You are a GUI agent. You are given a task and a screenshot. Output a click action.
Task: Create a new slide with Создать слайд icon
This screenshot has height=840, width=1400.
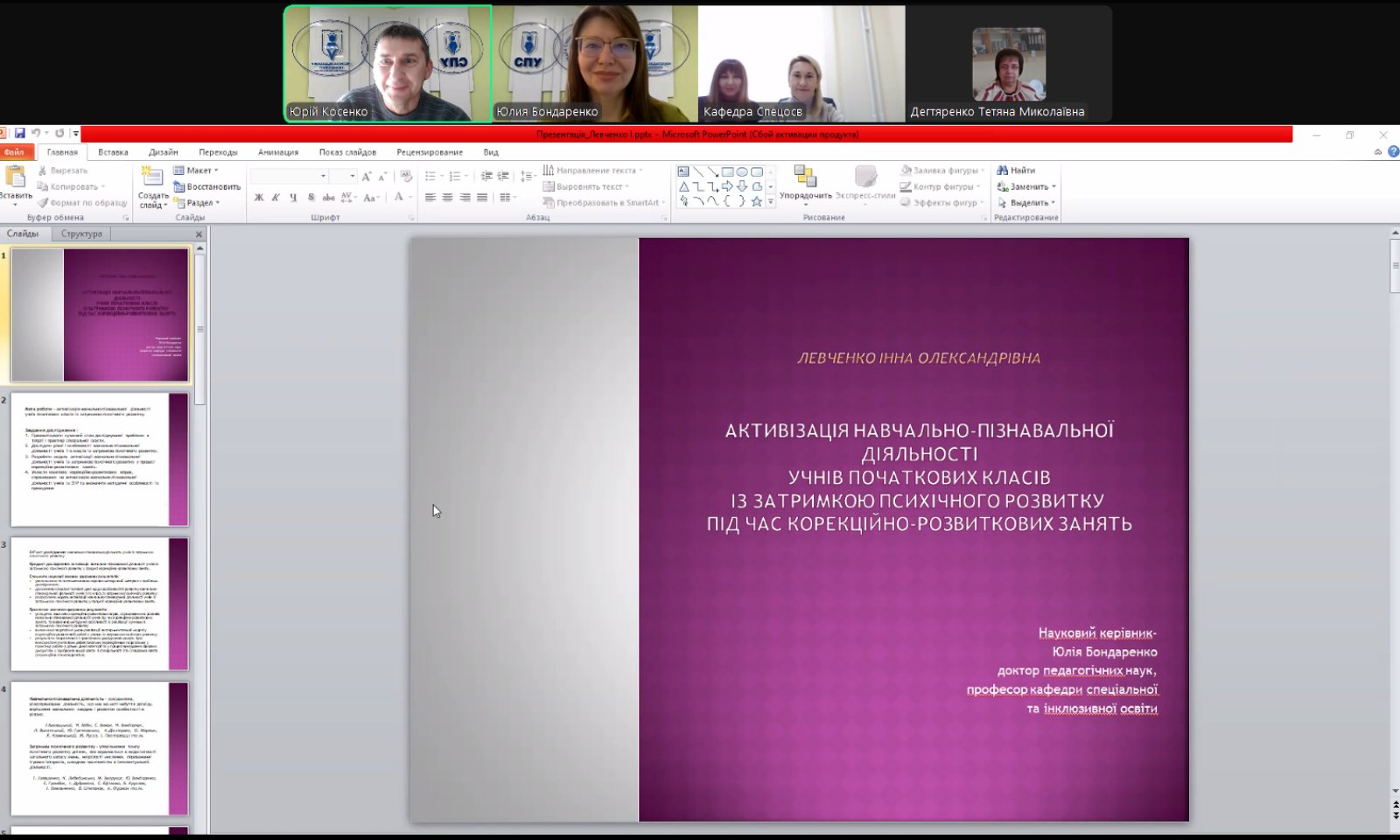tap(152, 178)
